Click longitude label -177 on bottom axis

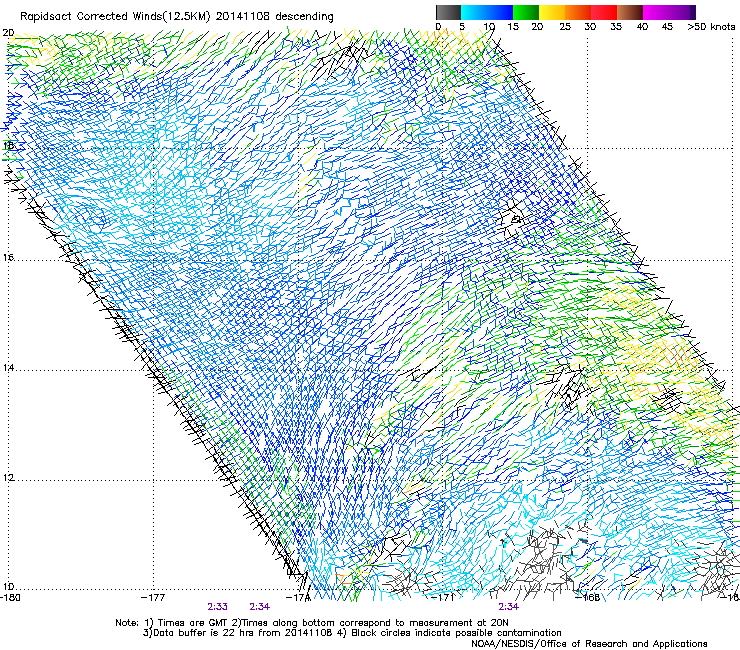[153, 597]
